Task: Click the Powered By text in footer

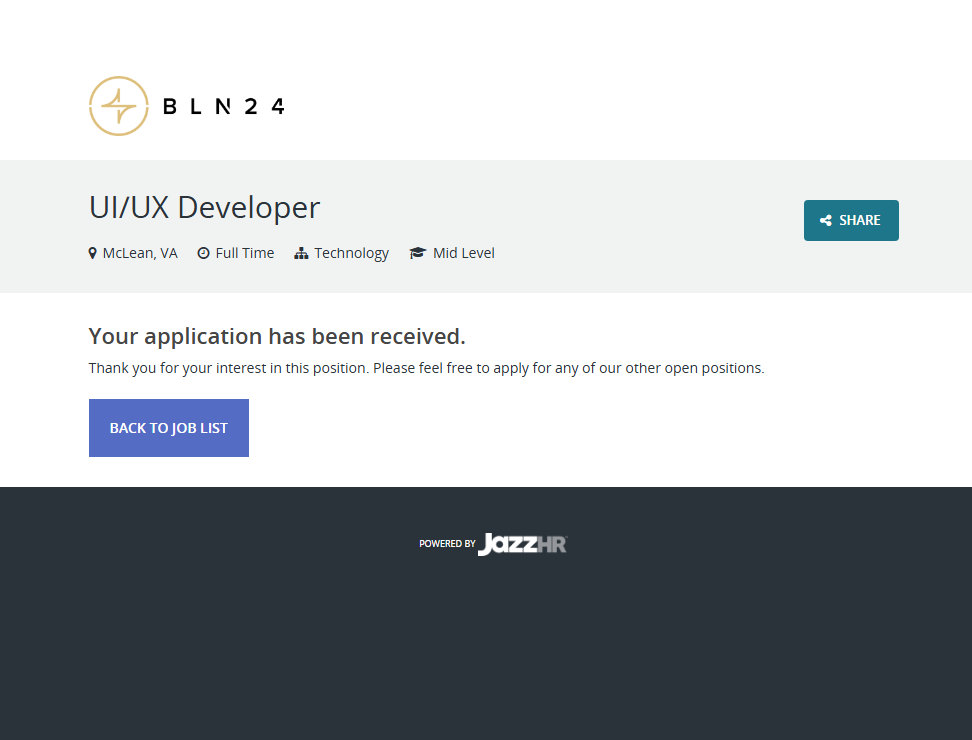Action: [x=447, y=544]
